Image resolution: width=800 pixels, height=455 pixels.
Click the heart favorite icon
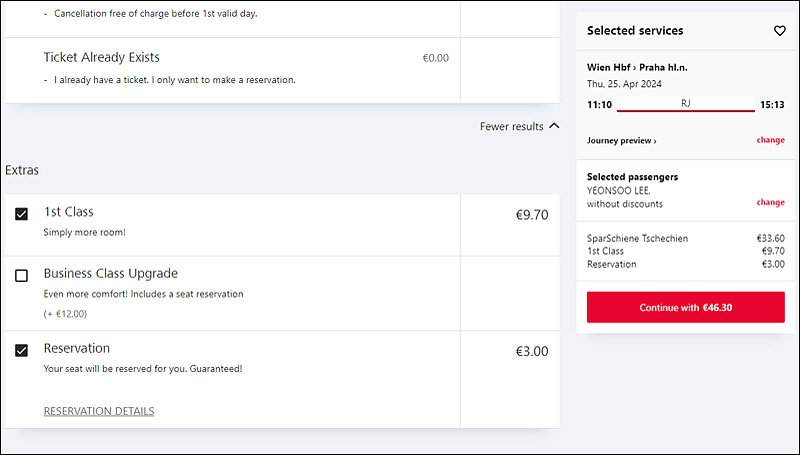779,31
